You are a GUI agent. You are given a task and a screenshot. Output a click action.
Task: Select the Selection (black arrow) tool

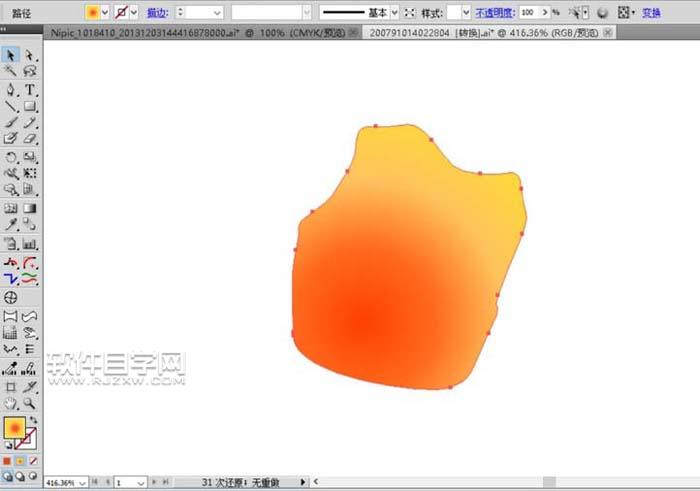10,55
